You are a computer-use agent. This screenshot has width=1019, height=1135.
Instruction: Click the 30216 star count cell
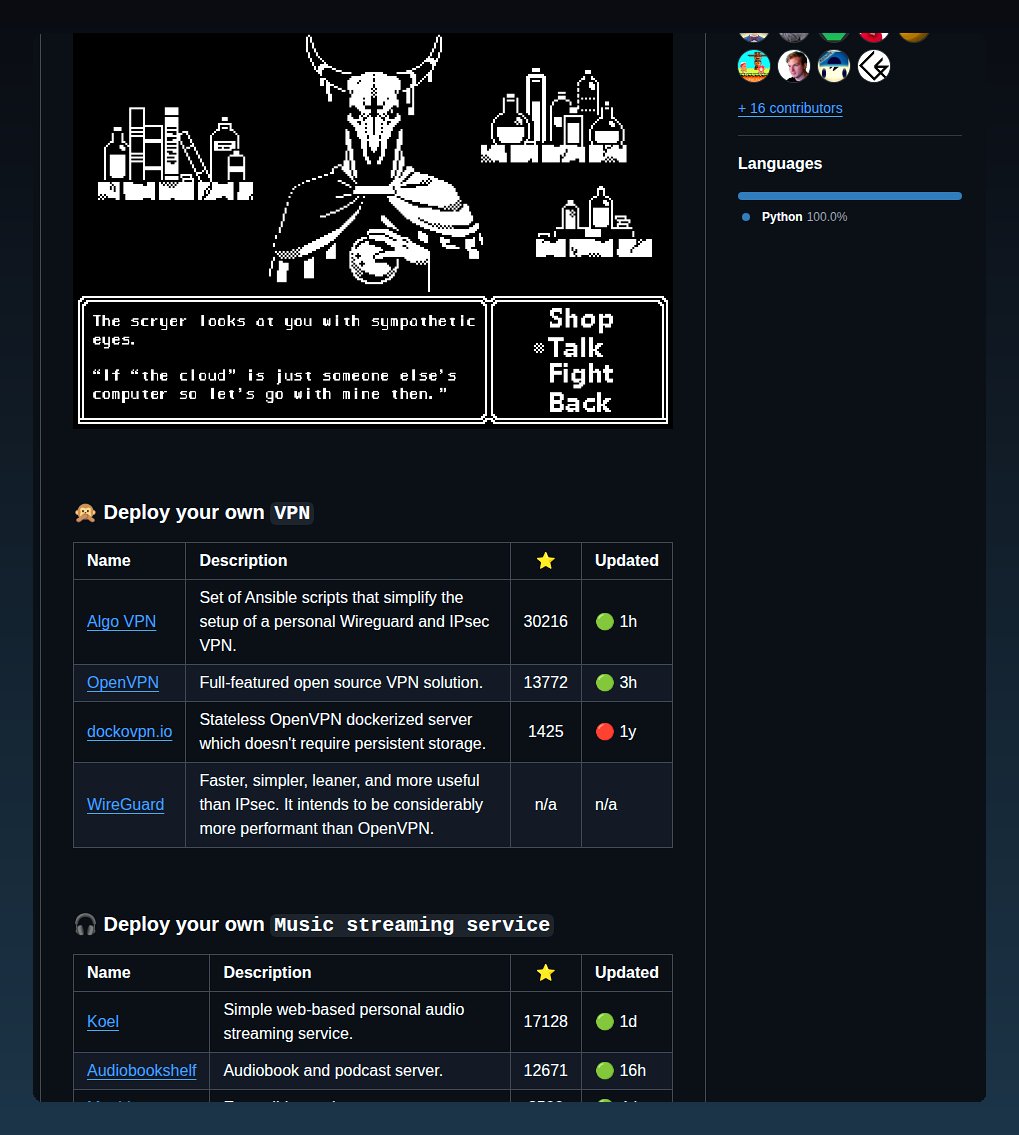tap(546, 622)
